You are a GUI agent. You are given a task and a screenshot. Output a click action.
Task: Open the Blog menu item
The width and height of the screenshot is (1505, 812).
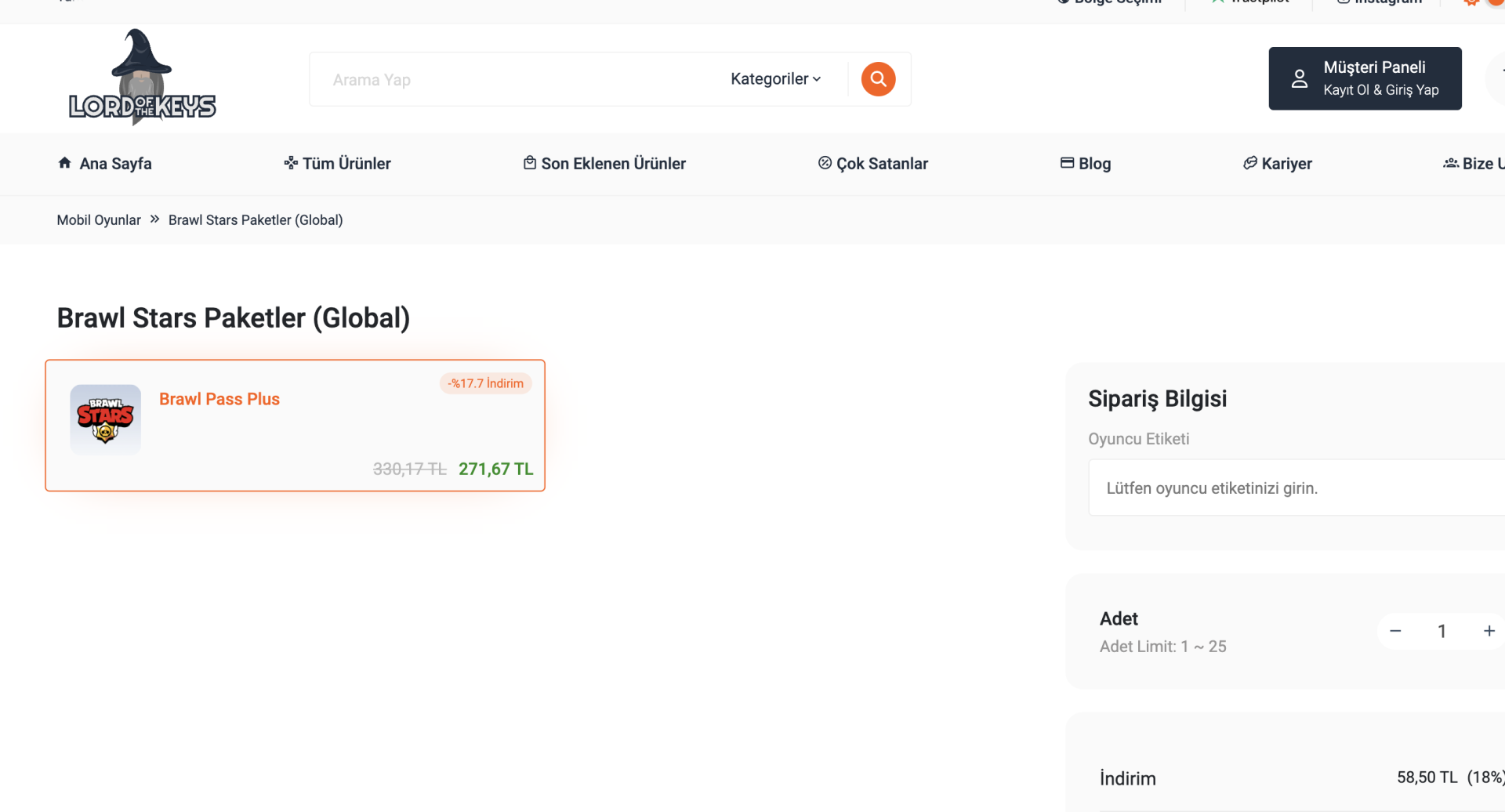1086,164
